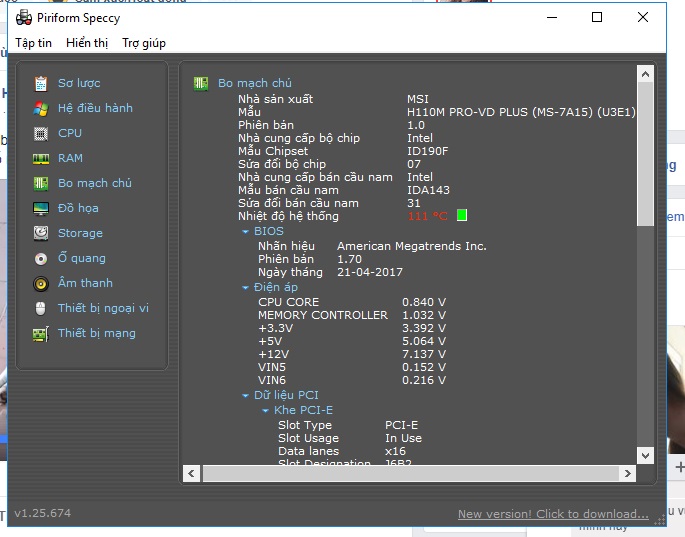The height and width of the screenshot is (537, 685).
Task: Select Ổ quang optical drives label
Action: tap(82, 258)
